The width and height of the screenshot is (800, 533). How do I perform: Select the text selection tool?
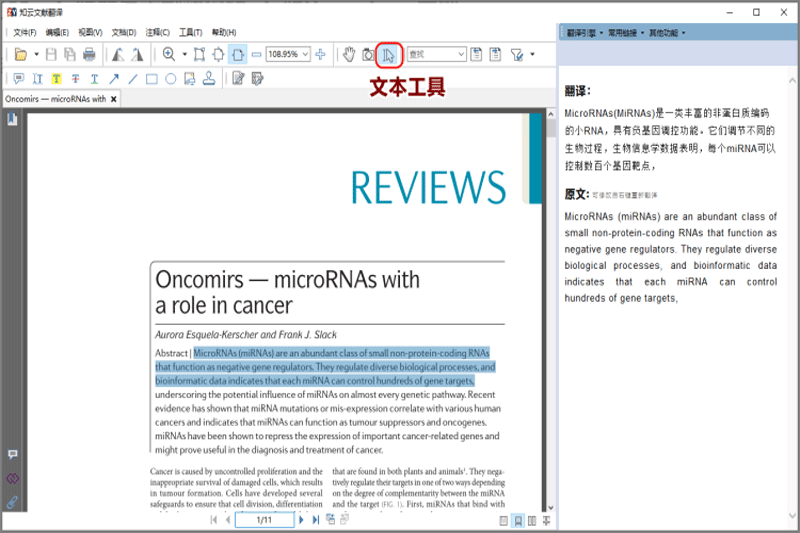(389, 55)
